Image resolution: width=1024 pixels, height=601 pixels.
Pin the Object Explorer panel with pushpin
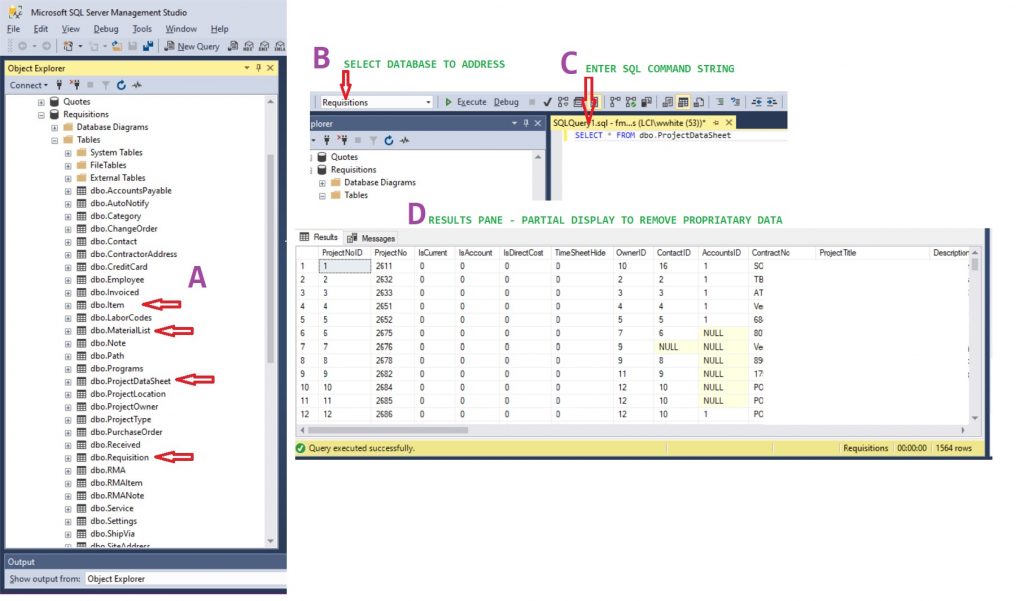(x=258, y=68)
